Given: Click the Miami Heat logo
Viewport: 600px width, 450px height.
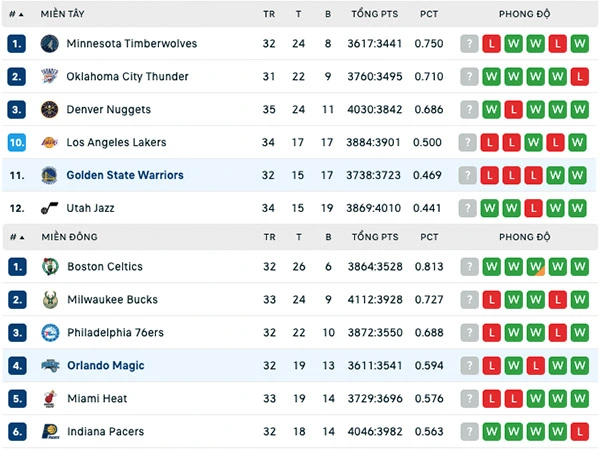Looking at the screenshot, I should (x=50, y=398).
